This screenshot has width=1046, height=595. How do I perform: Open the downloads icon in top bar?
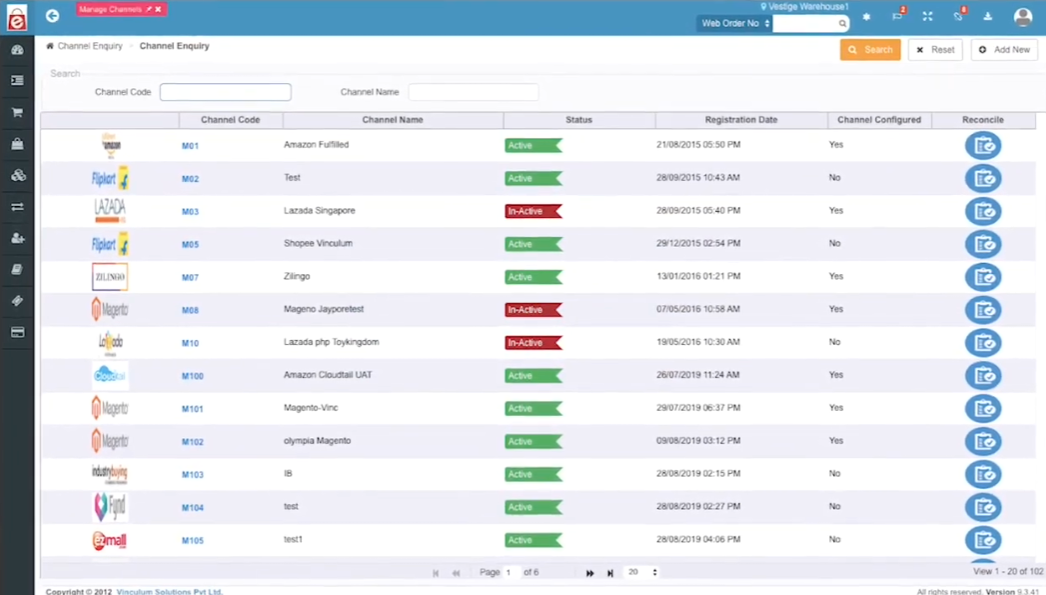coord(989,17)
